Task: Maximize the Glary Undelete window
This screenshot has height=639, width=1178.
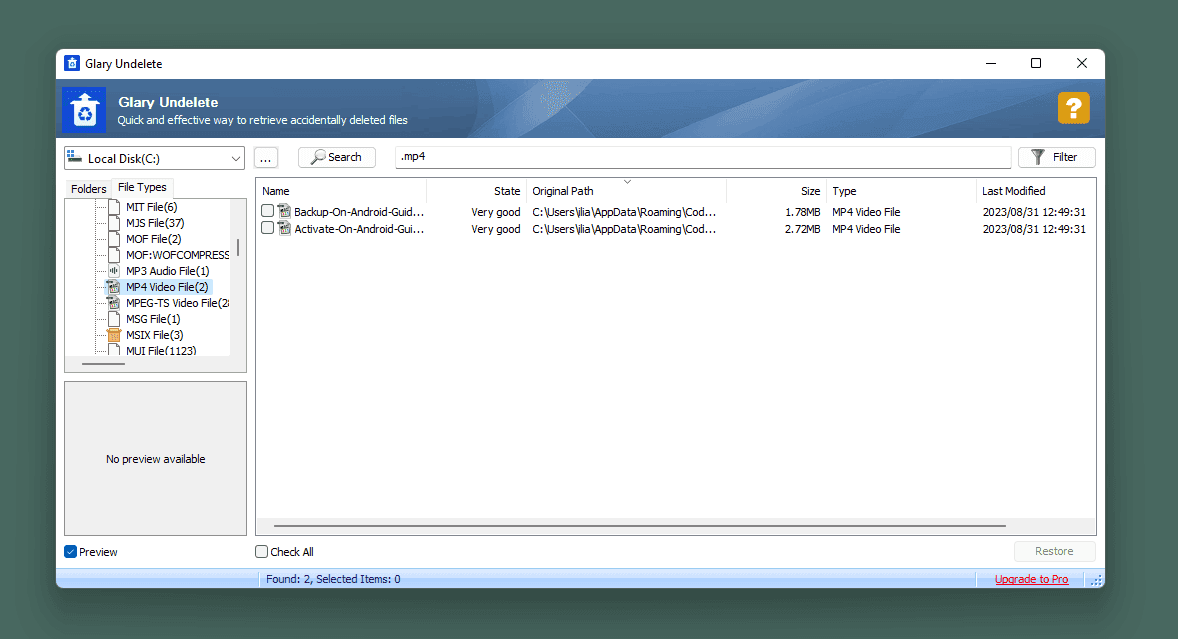Action: 1036,63
